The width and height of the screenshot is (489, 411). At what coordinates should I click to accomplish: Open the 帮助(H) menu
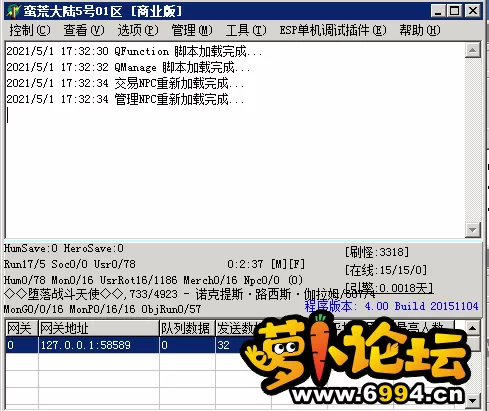point(420,30)
